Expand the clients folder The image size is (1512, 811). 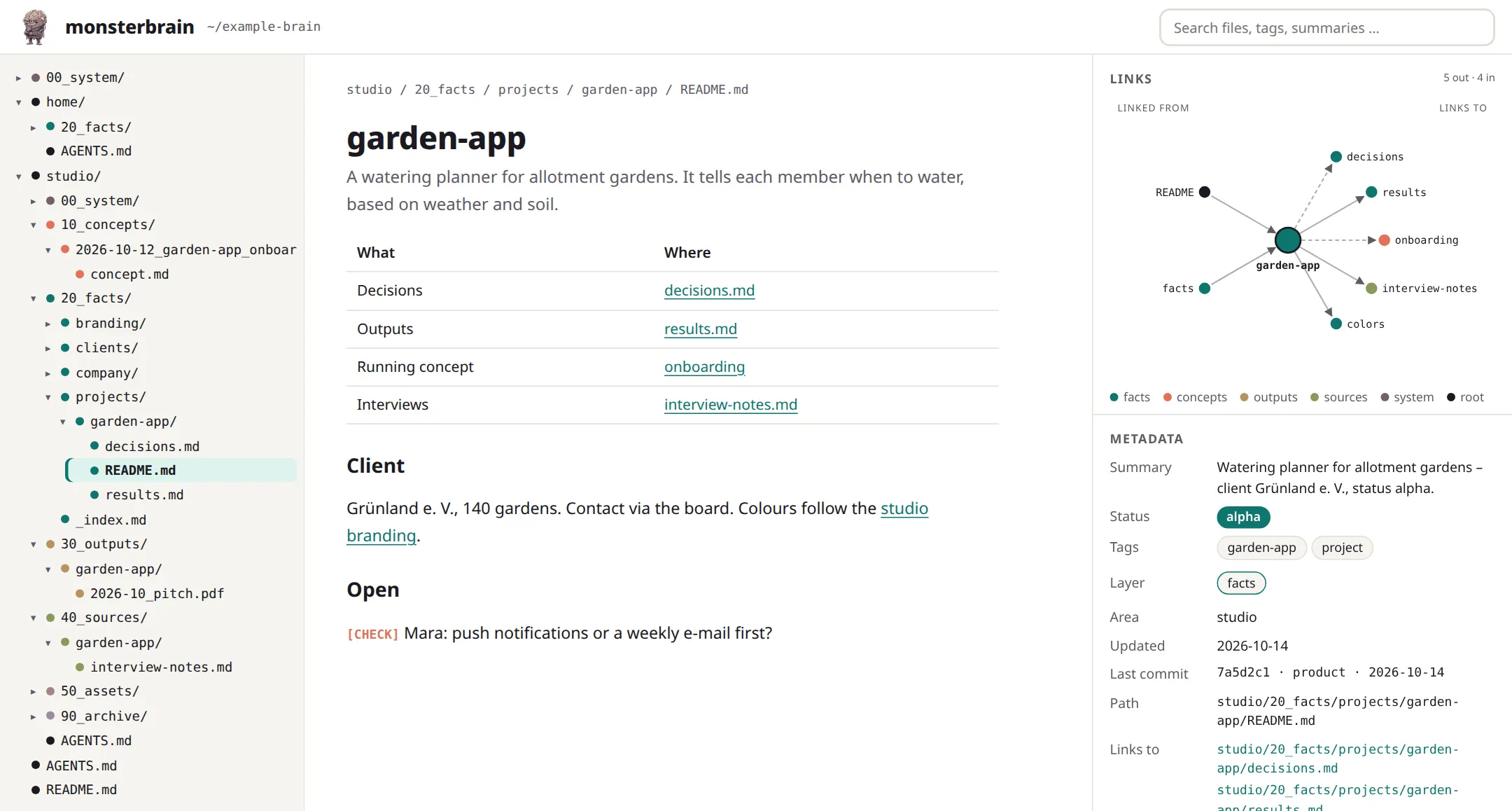[48, 348]
